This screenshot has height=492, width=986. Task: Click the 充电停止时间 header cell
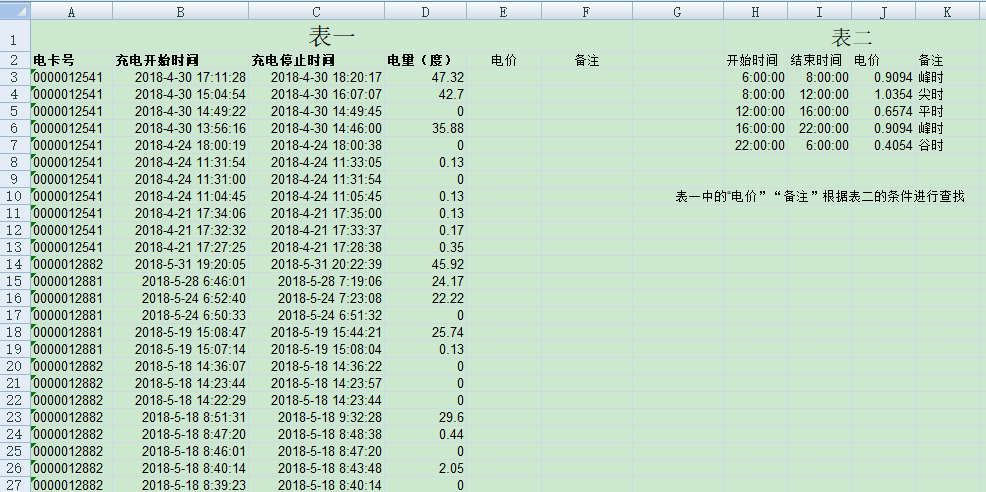(316, 60)
